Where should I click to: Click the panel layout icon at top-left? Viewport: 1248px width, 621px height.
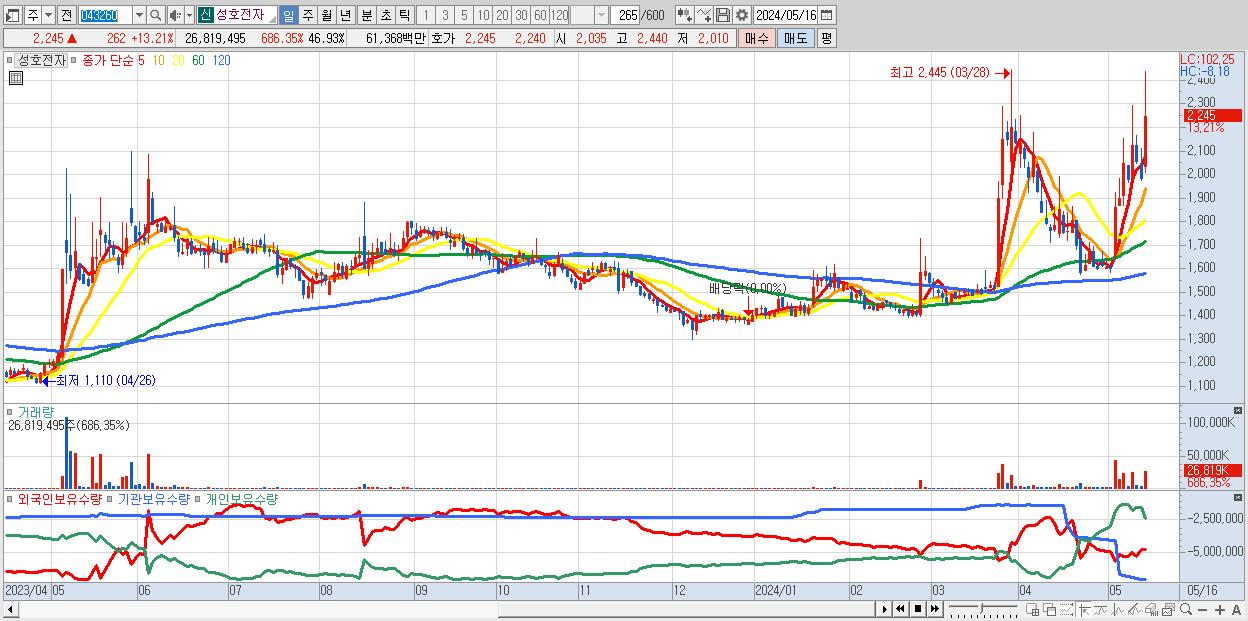(12, 16)
